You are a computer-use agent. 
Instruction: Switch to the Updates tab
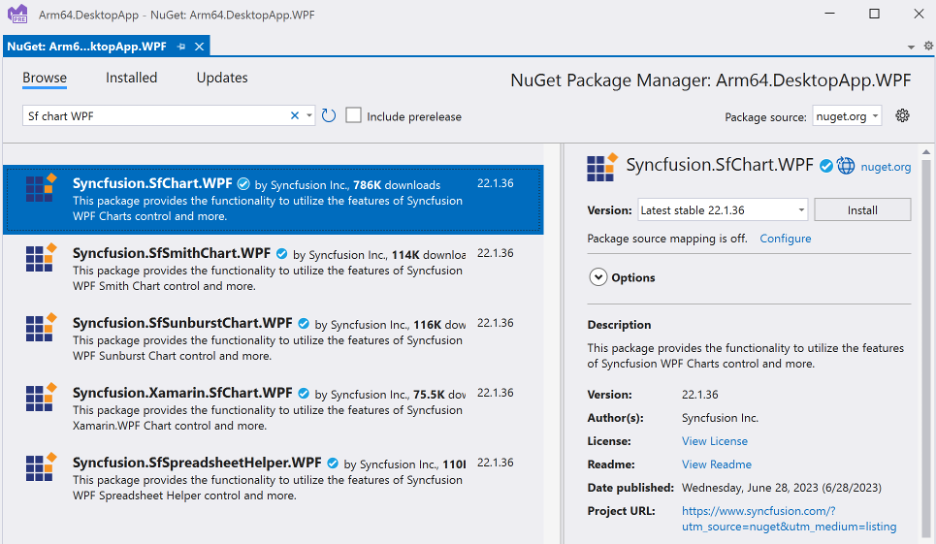pyautogui.click(x=222, y=78)
